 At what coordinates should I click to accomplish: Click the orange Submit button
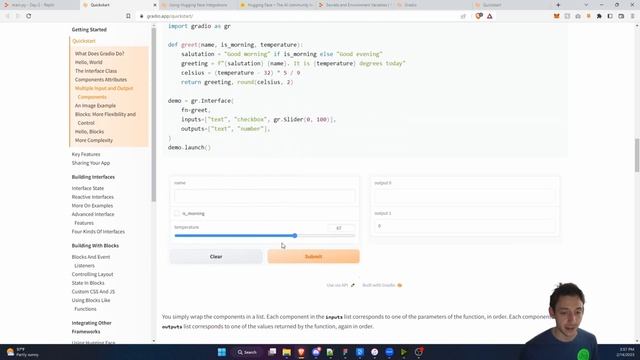313,256
